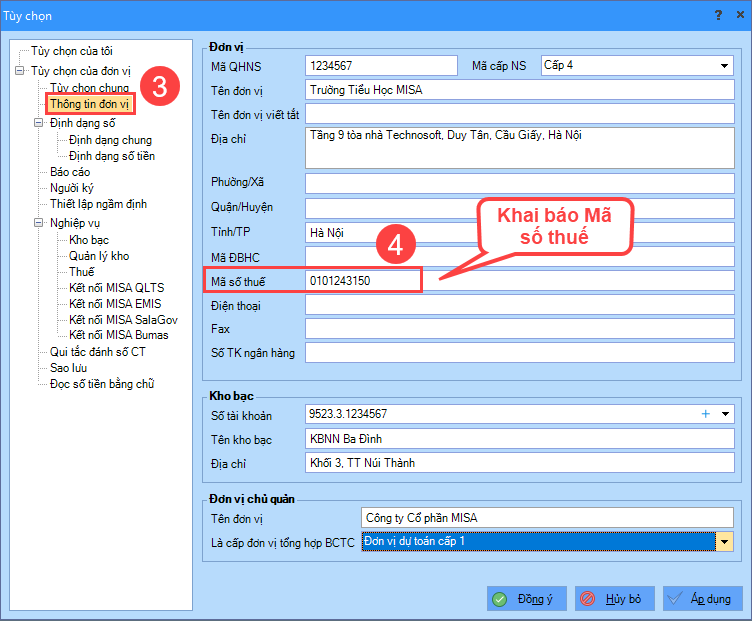Select Sao lưu in options tree
The width and height of the screenshot is (752, 621).
[x=69, y=367]
